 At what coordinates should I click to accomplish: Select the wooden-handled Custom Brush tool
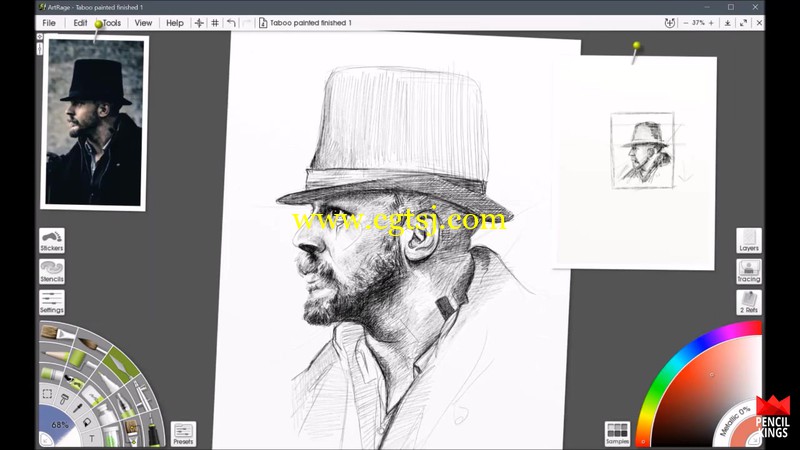pyautogui.click(x=132, y=433)
